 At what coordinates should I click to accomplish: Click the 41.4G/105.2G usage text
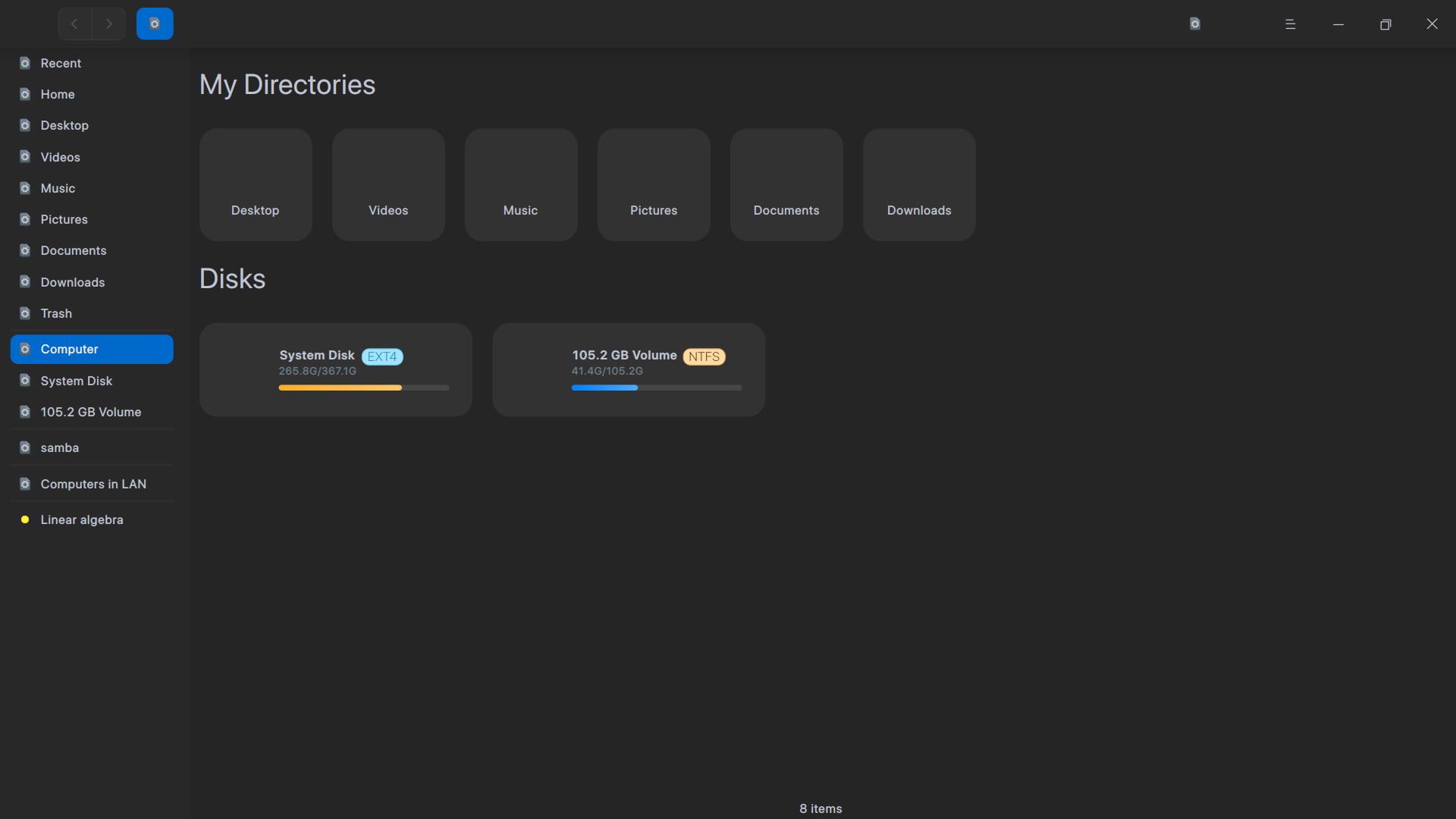point(607,371)
